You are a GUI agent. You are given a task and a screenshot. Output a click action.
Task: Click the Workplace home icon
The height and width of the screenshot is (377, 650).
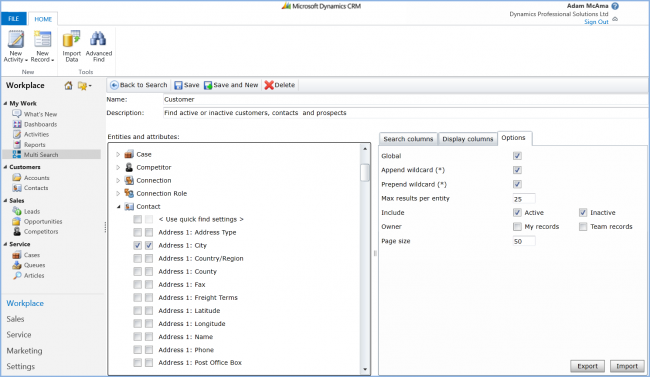pos(68,85)
